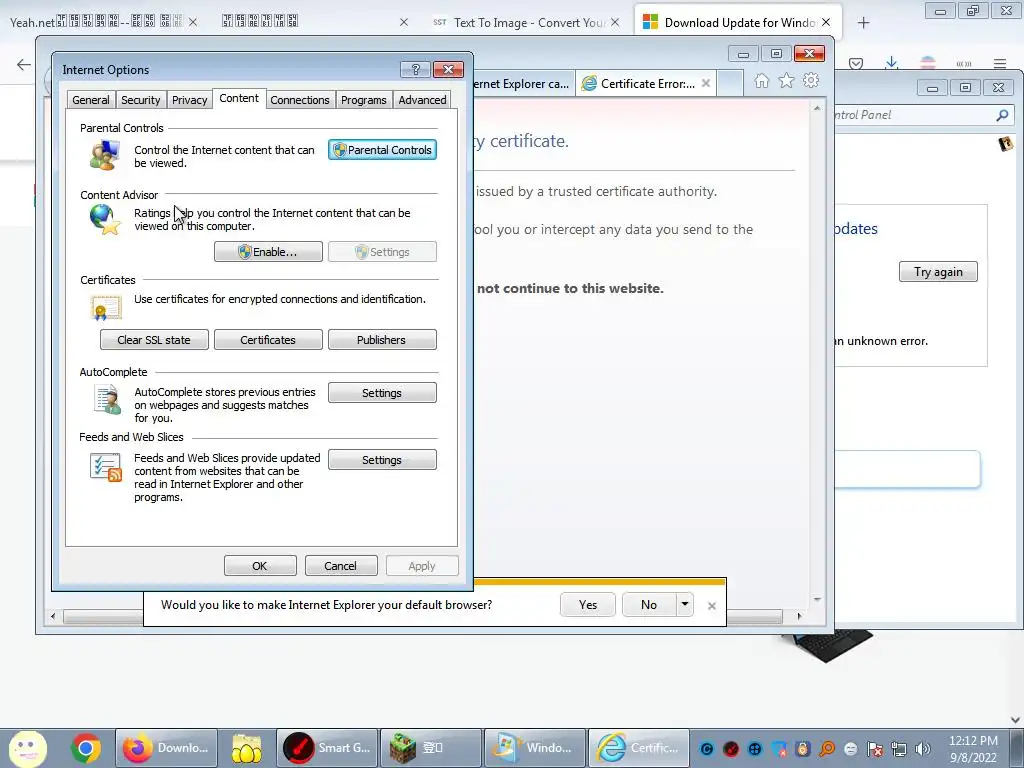The height and width of the screenshot is (768, 1024).
Task: Click the Content Advisor globe icon
Action: click(x=105, y=219)
